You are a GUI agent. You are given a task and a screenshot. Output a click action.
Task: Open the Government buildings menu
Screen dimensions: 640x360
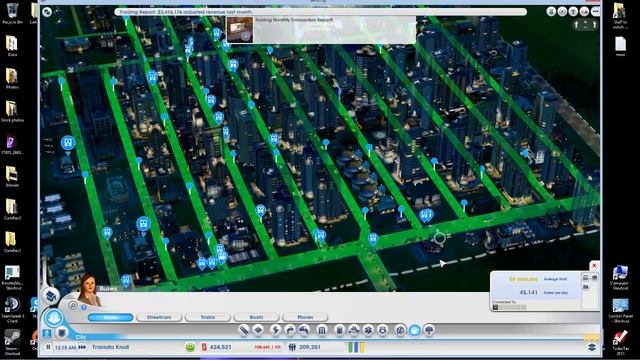click(x=322, y=330)
